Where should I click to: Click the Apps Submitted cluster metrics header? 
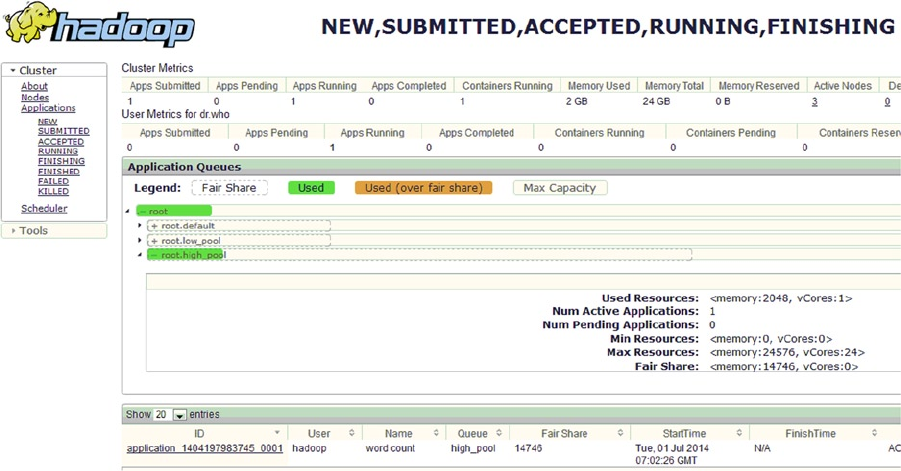coord(165,86)
